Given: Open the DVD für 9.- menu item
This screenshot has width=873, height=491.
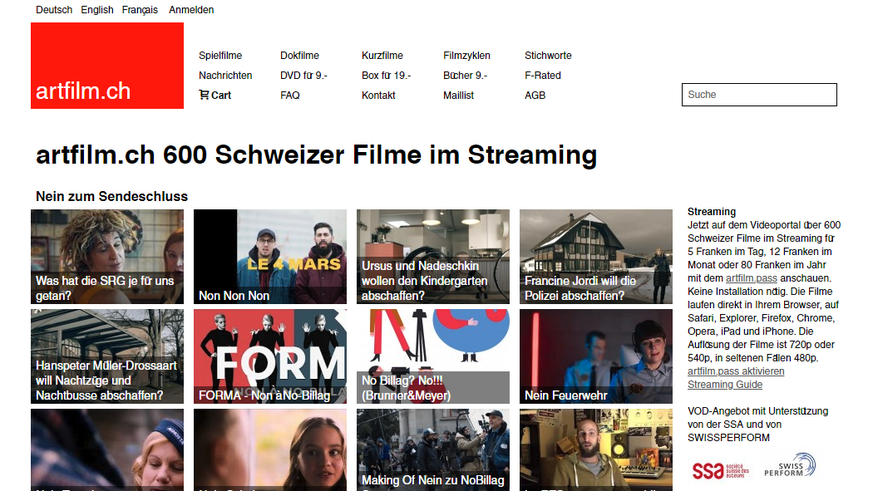Looking at the screenshot, I should pos(303,75).
